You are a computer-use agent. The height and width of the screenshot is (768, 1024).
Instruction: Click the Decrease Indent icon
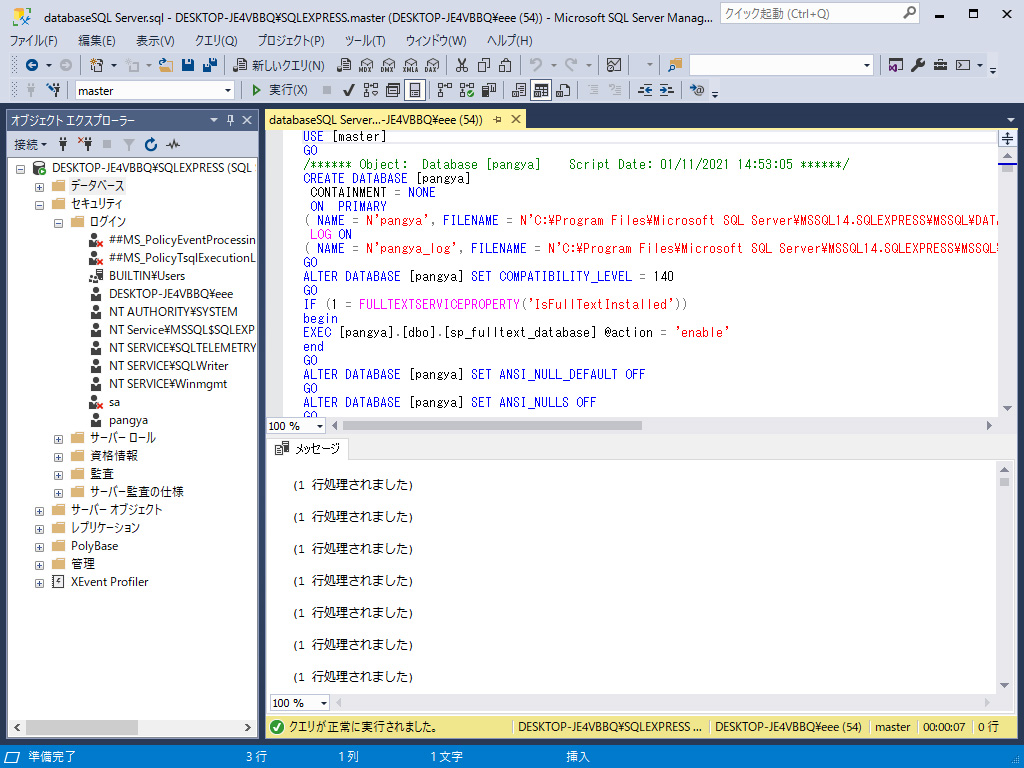[x=645, y=90]
